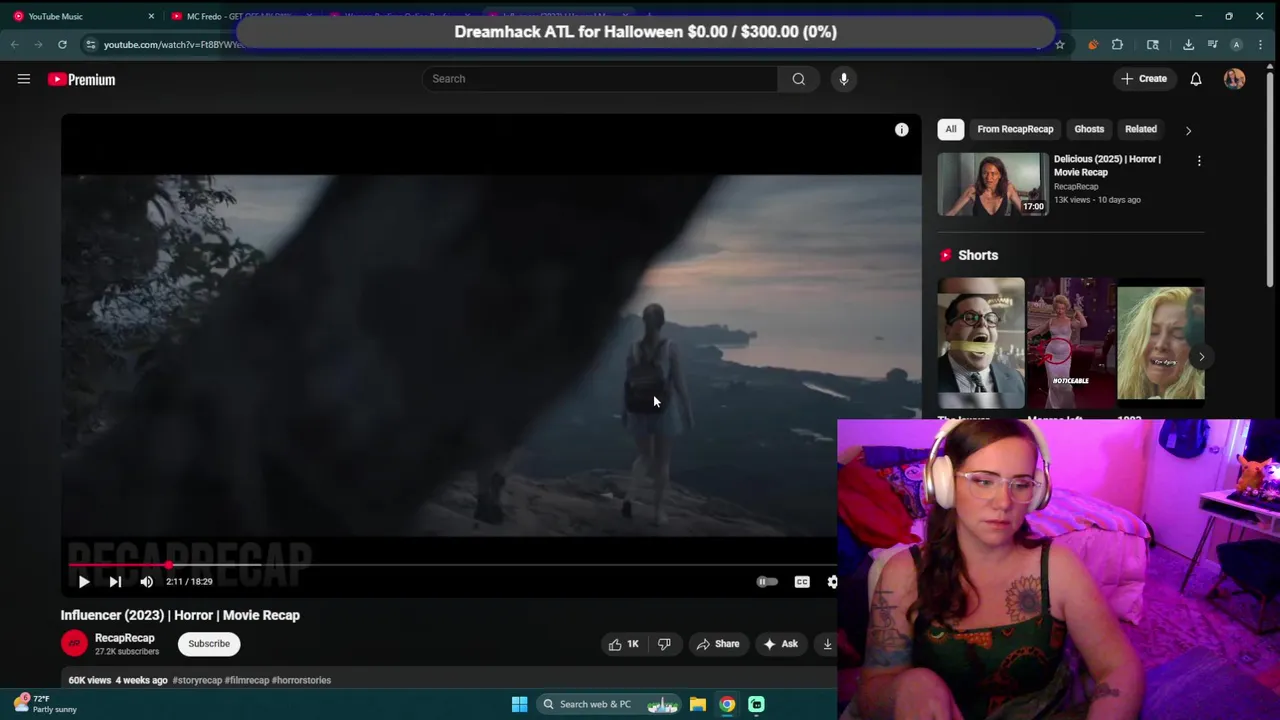This screenshot has height=720, width=1280.
Task: View site information icon in address bar
Action: (90, 44)
